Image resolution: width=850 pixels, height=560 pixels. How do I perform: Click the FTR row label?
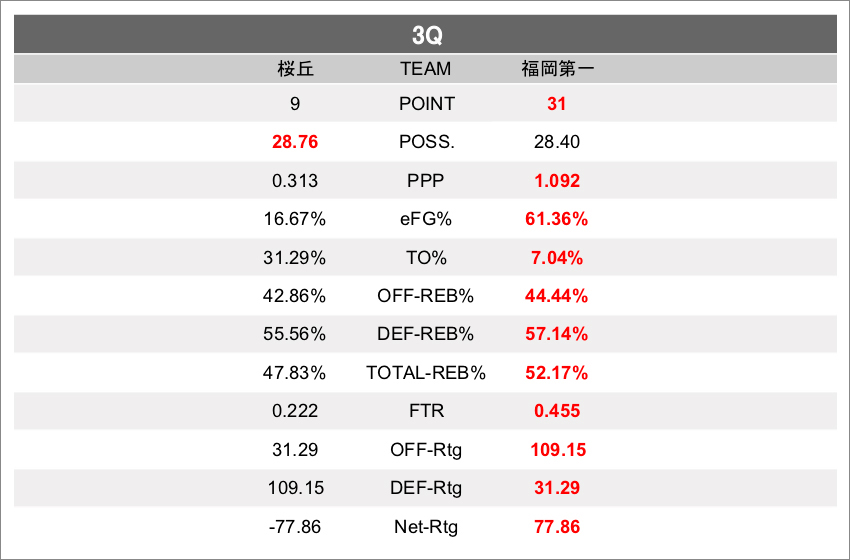coord(426,411)
